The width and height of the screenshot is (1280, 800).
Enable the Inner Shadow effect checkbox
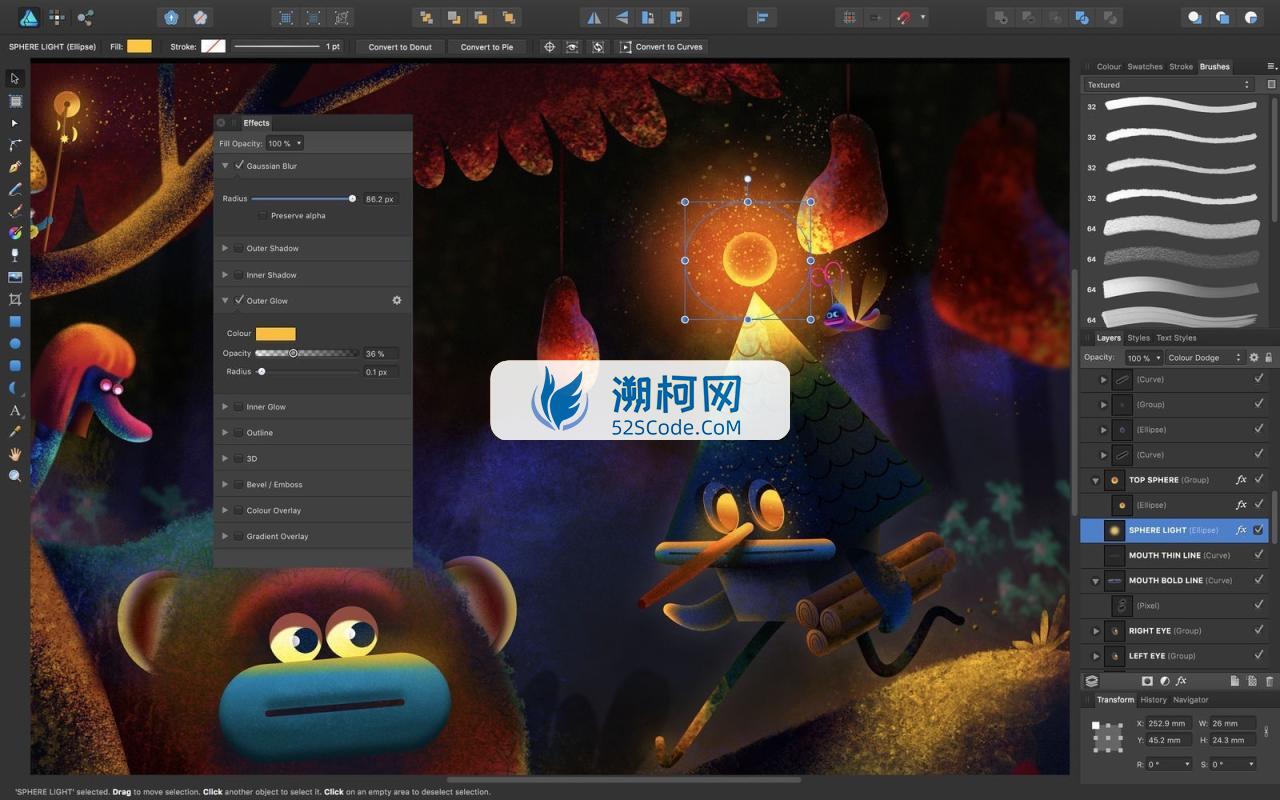coord(239,275)
